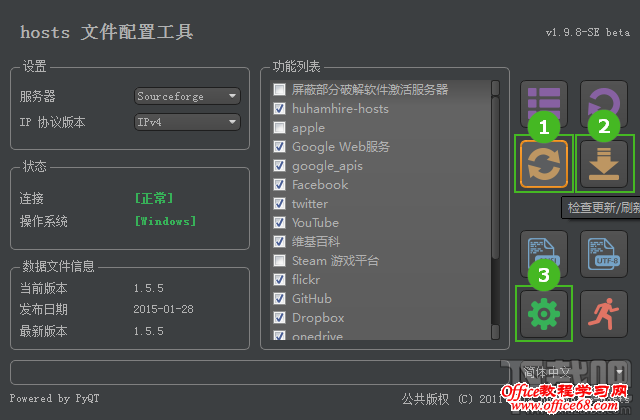Click the v1.9.8-SE beta version label
Viewport: 640px width, 420px height.
pos(588,32)
